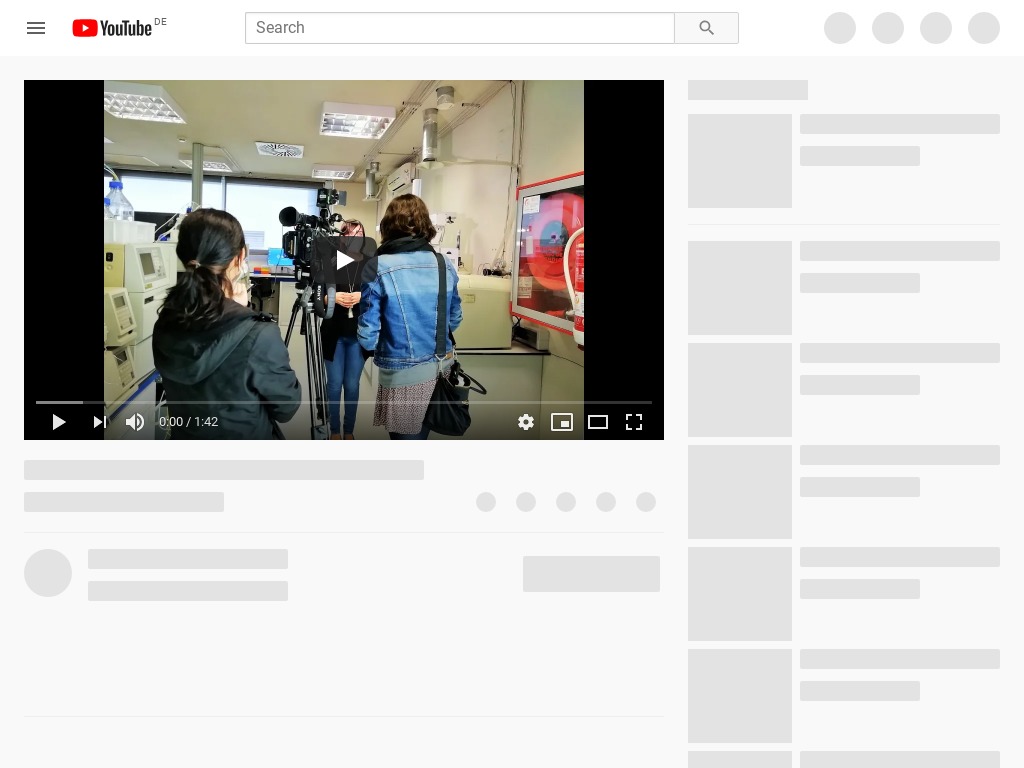The image size is (1024, 768).
Task: Click the leftmost header placeholder circle
Action: click(x=840, y=28)
